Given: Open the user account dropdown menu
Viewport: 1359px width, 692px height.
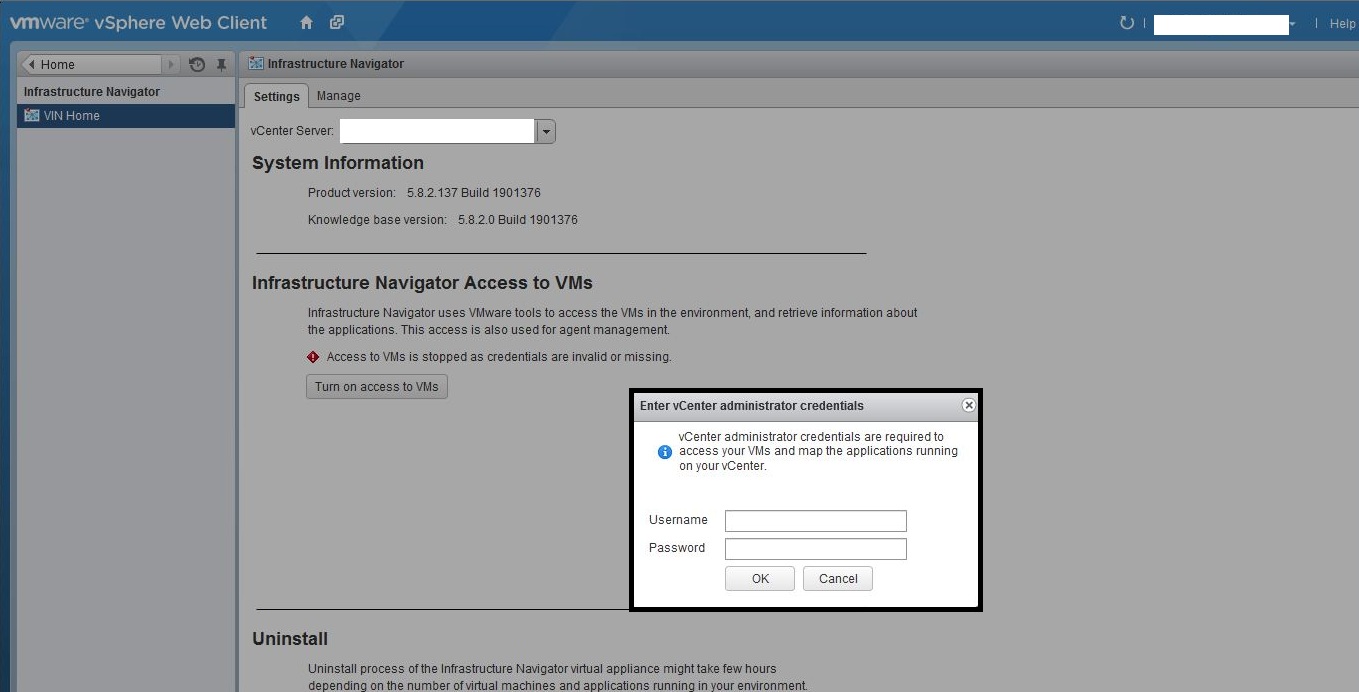Looking at the screenshot, I should click(x=1292, y=24).
